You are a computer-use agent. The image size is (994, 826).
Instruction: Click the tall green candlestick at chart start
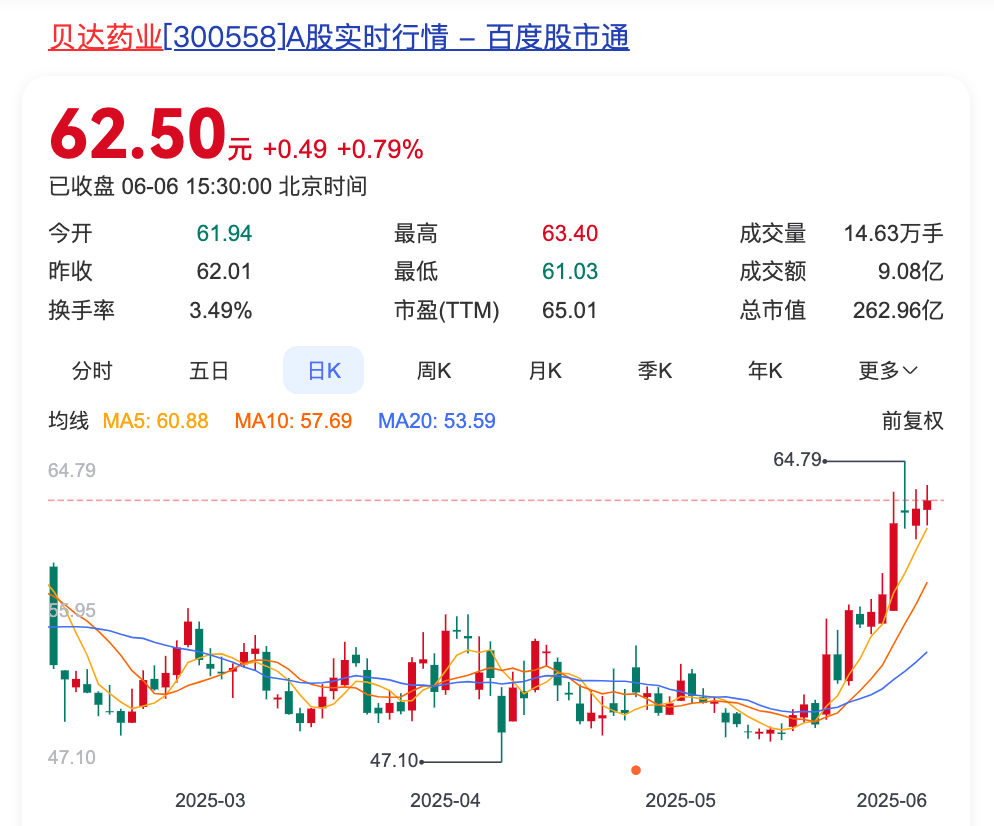point(54,615)
